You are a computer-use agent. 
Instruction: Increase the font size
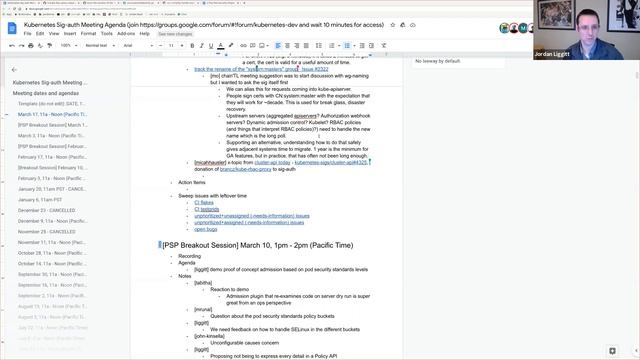(182, 45)
